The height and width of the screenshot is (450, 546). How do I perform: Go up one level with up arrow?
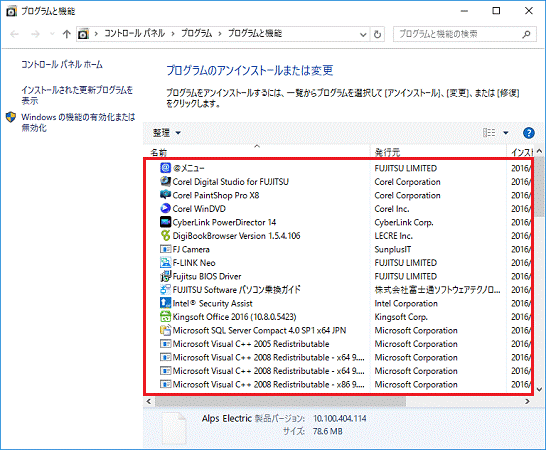[67, 34]
